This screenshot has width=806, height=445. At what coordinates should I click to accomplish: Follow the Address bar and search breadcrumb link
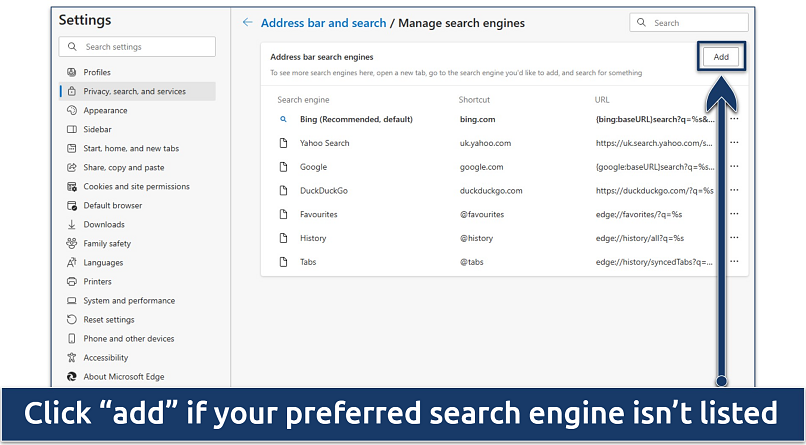pos(324,23)
